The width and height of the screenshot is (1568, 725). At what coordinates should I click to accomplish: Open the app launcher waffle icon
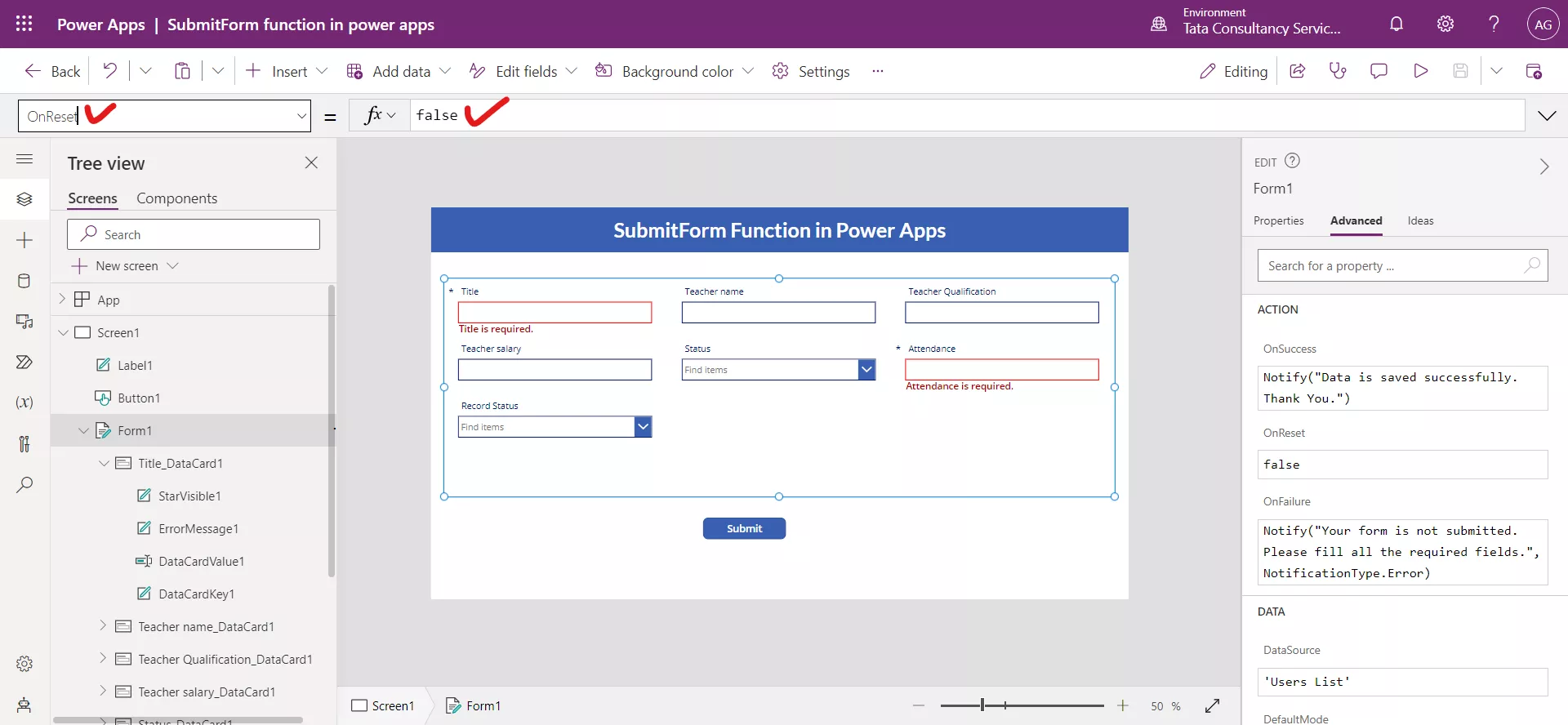click(x=24, y=24)
